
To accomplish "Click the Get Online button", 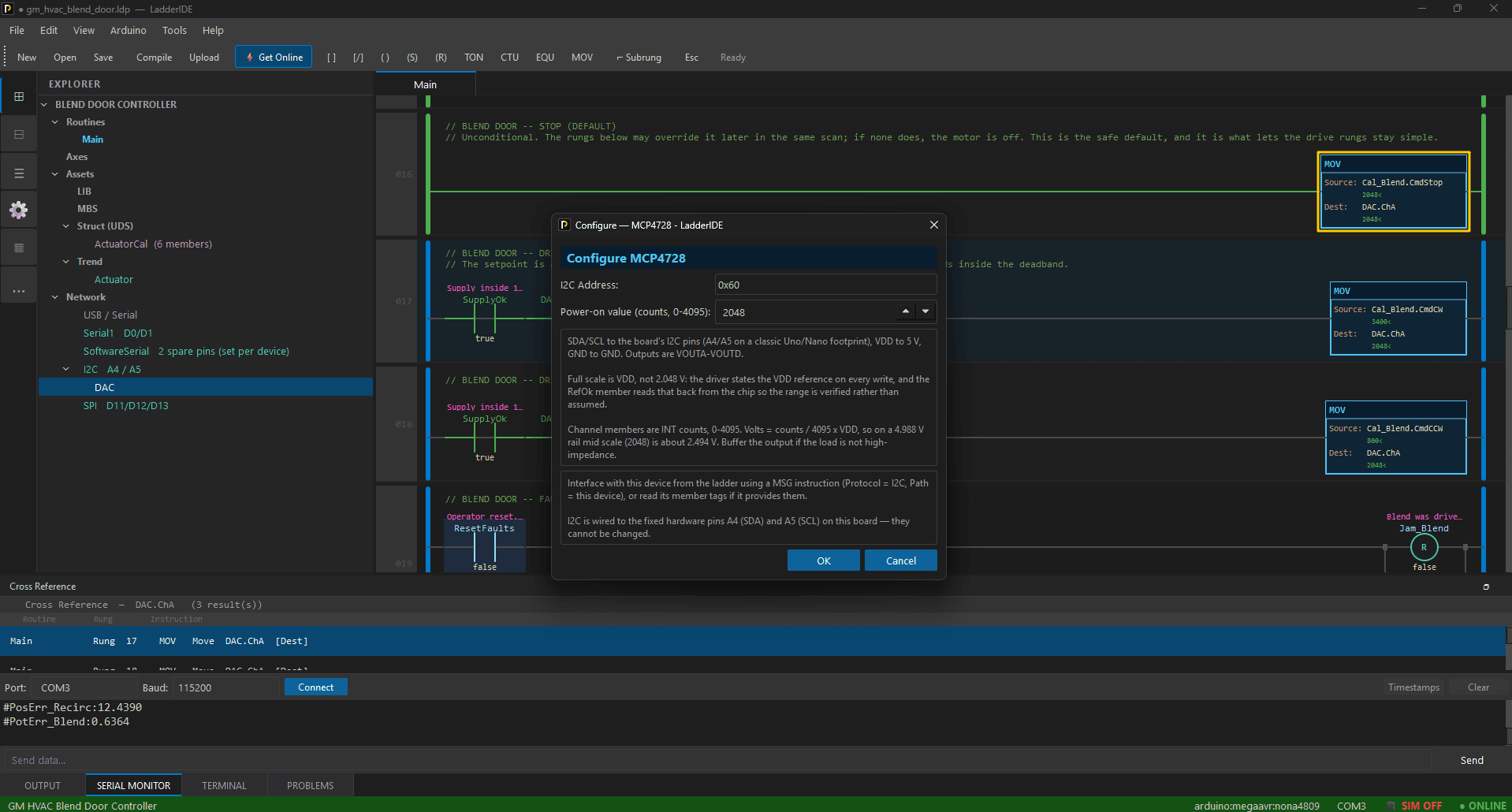I will click(274, 58).
